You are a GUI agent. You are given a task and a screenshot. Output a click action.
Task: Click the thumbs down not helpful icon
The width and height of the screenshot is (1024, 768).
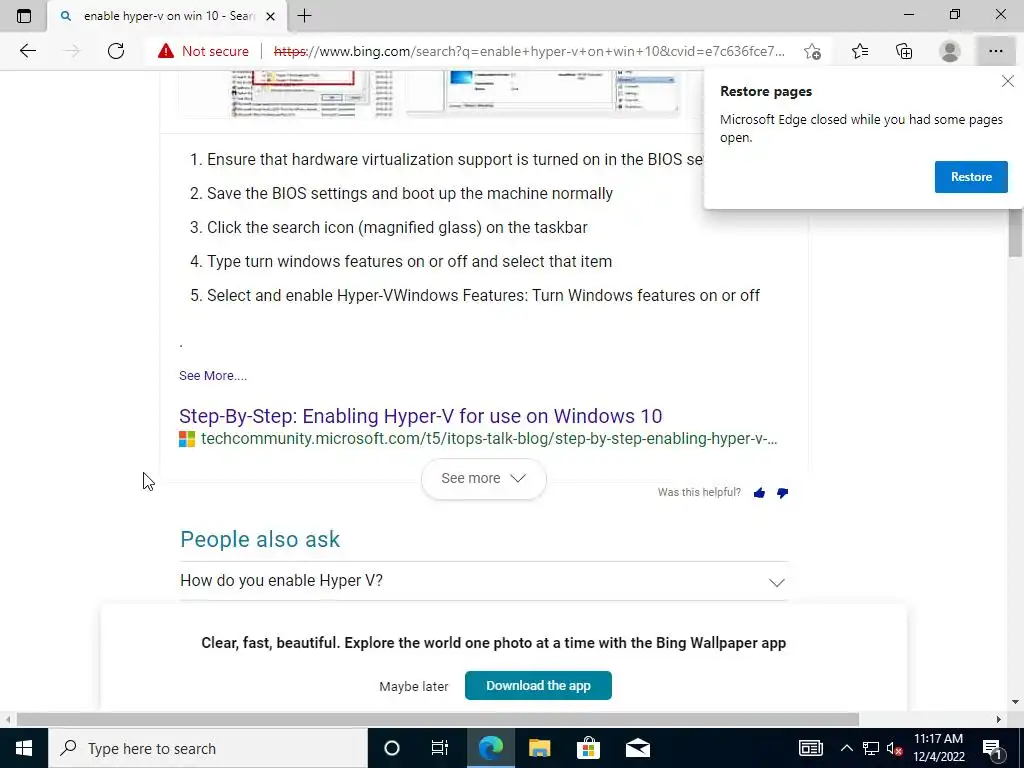(782, 493)
